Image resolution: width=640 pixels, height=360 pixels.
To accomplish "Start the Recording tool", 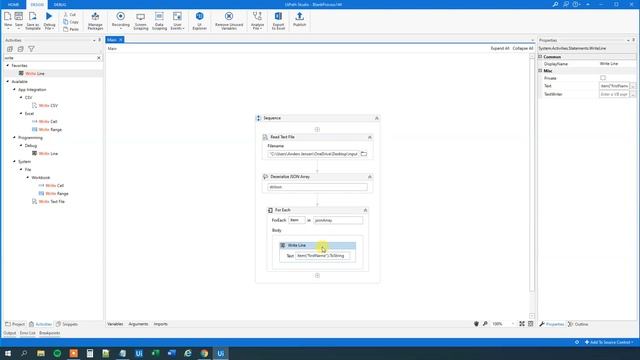I will pyautogui.click(x=120, y=20).
